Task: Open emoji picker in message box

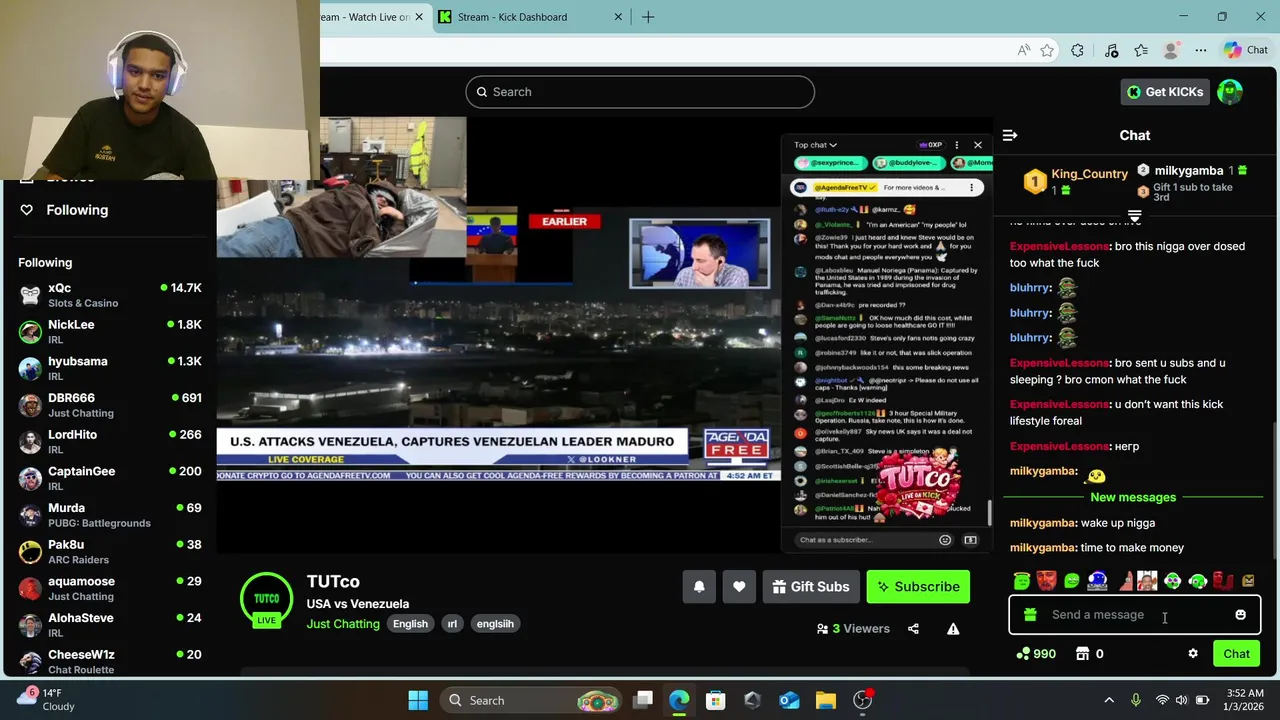Action: coord(1240,615)
